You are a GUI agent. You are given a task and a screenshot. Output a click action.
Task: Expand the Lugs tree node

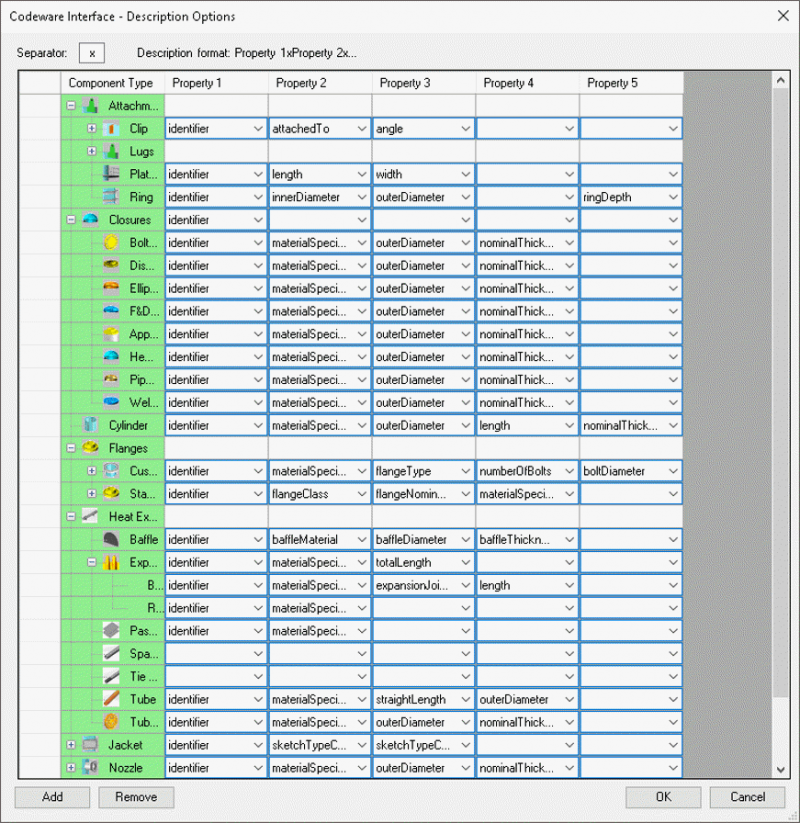92,152
